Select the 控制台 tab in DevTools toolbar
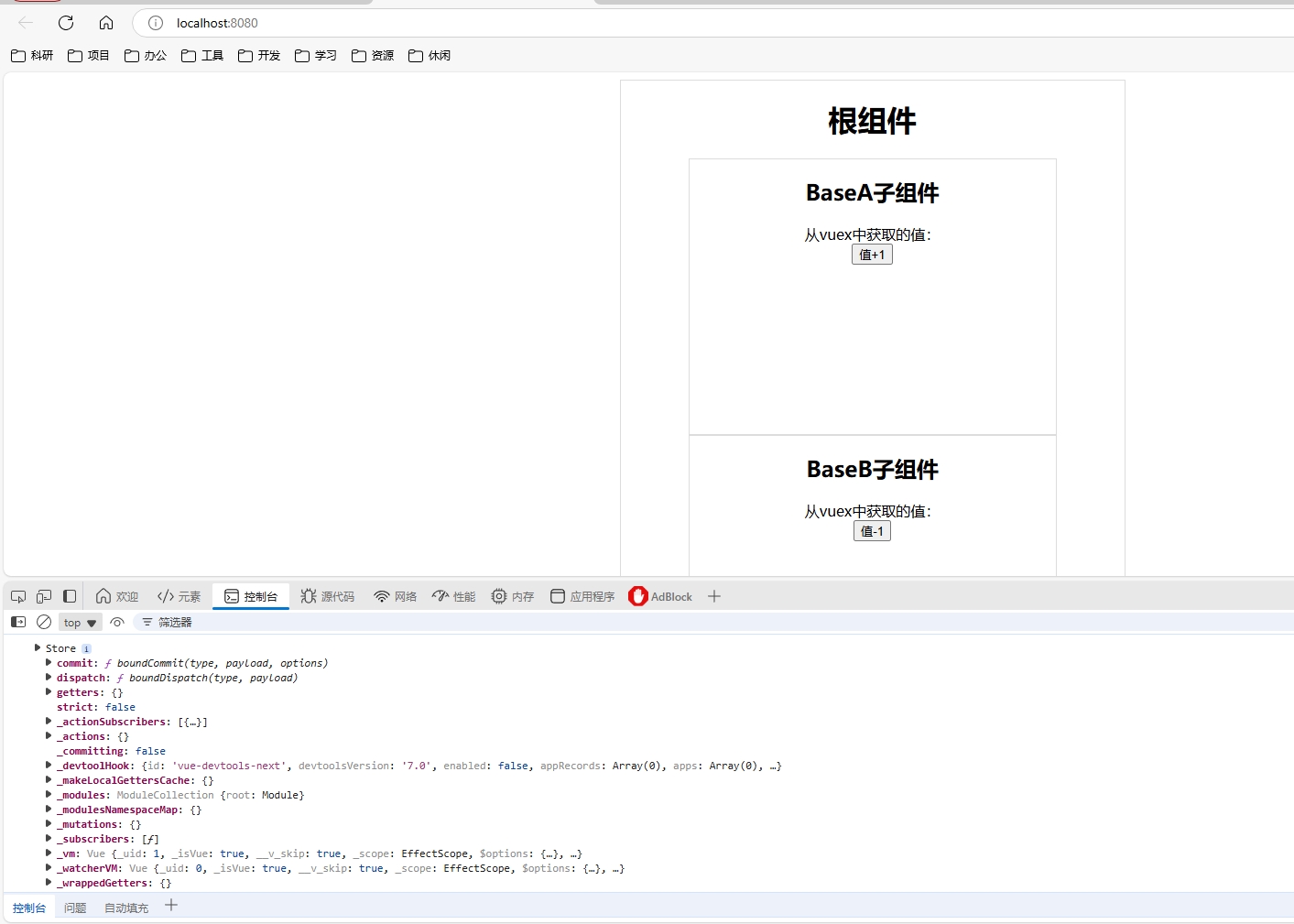This screenshot has width=1294, height=924. (251, 596)
